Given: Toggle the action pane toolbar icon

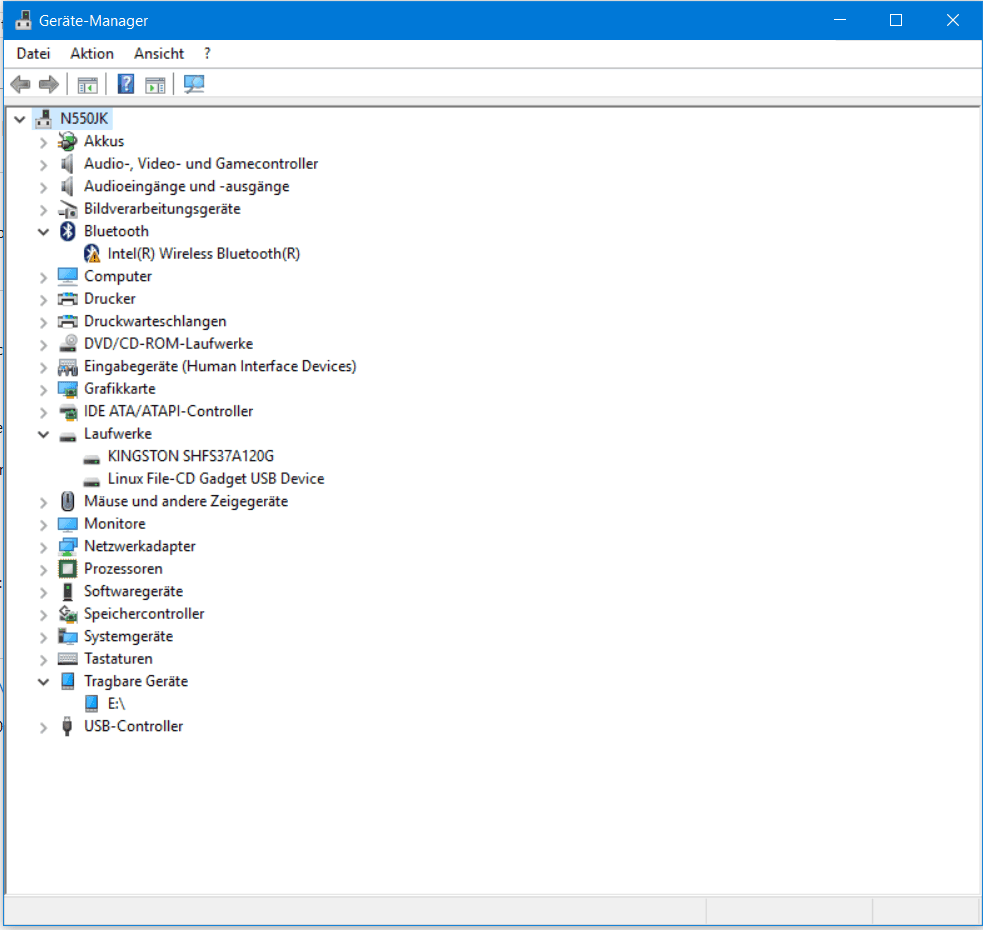Looking at the screenshot, I should tap(155, 84).
